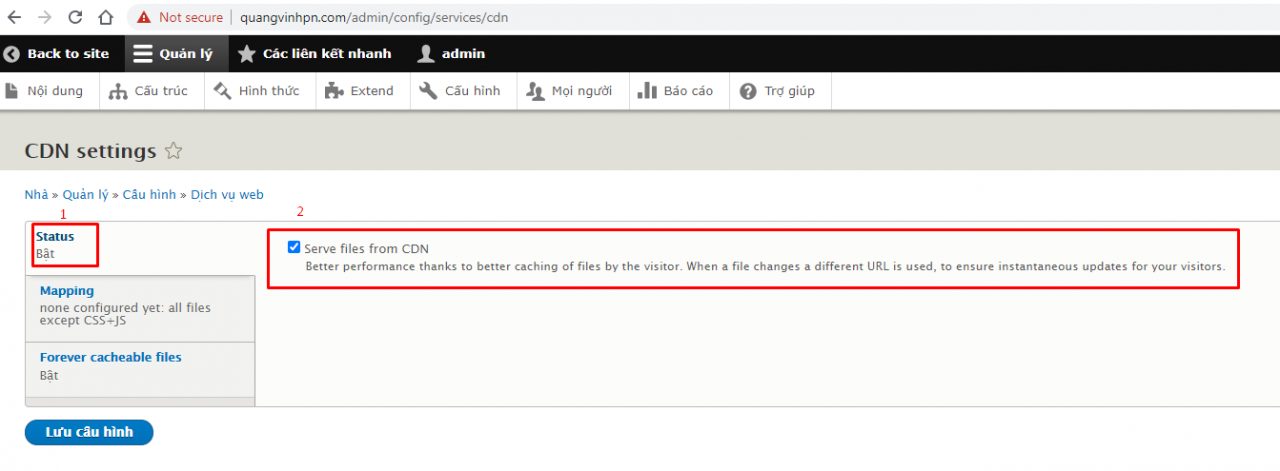Reload the page with refresh icon
Image resolution: width=1280 pixels, height=471 pixels.
(x=75, y=17)
